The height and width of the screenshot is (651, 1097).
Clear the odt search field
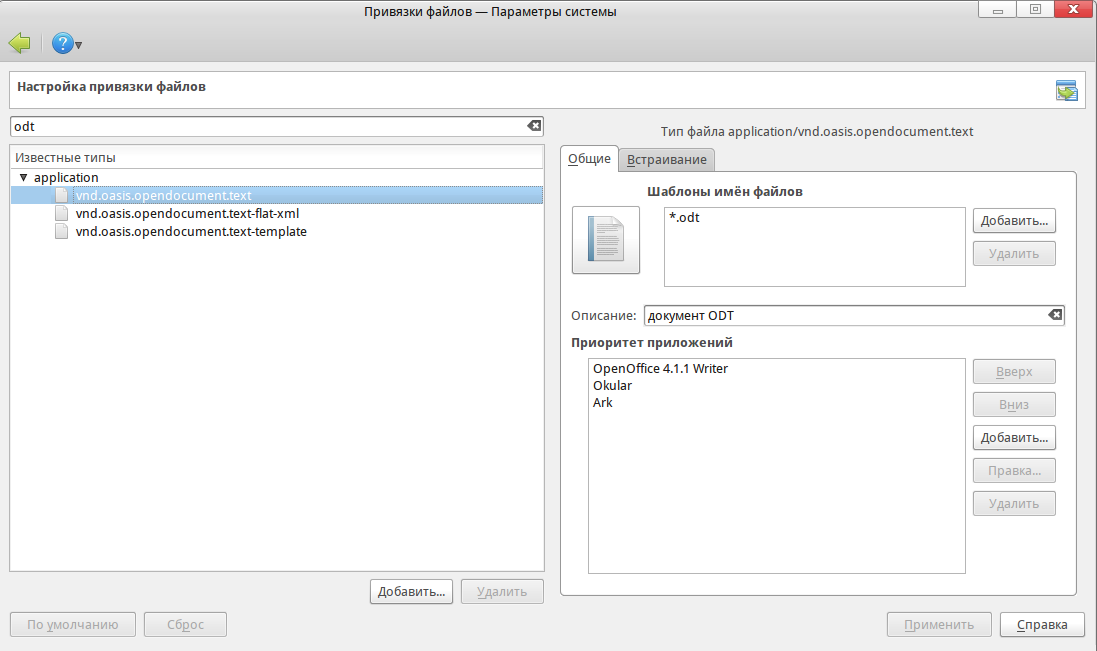click(x=534, y=126)
